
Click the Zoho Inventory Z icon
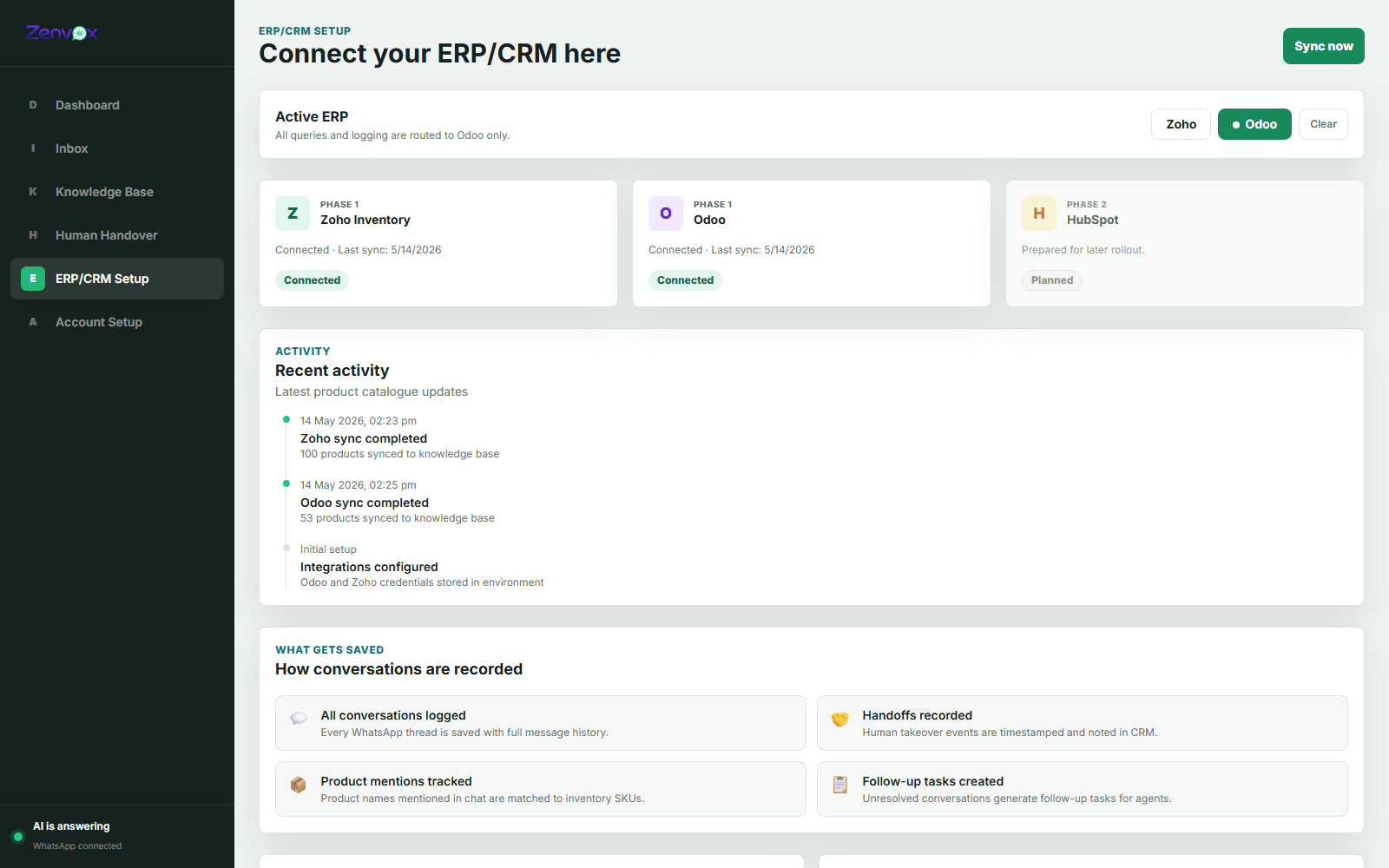point(293,214)
